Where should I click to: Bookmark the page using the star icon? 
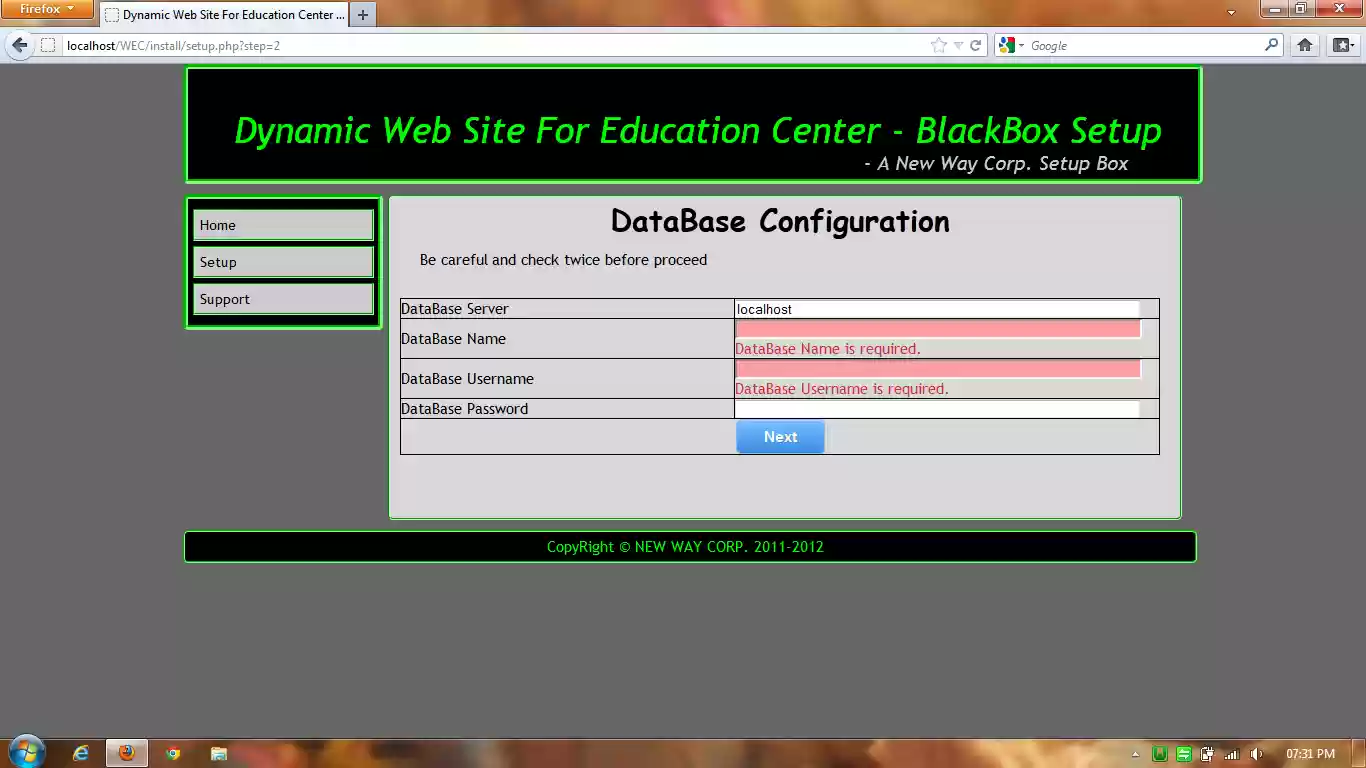click(x=938, y=45)
